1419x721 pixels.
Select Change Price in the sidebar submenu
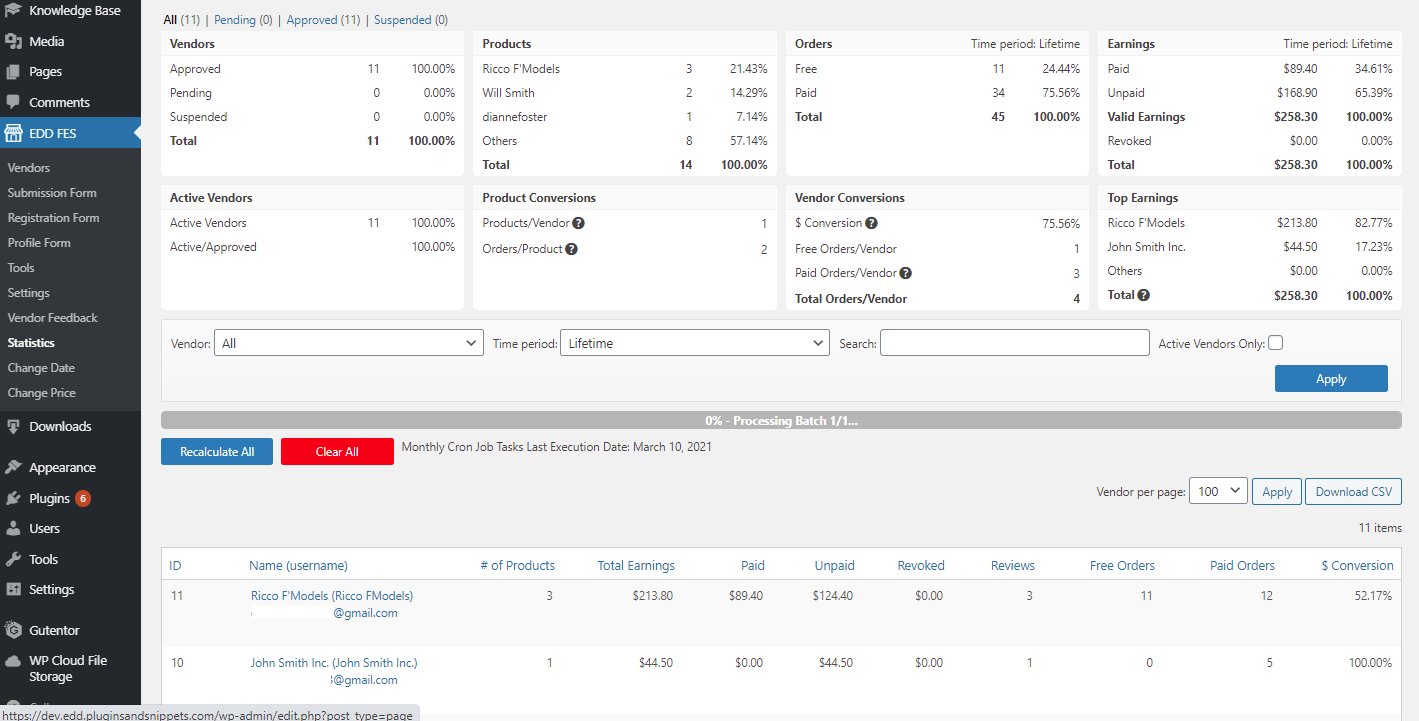[x=42, y=393]
